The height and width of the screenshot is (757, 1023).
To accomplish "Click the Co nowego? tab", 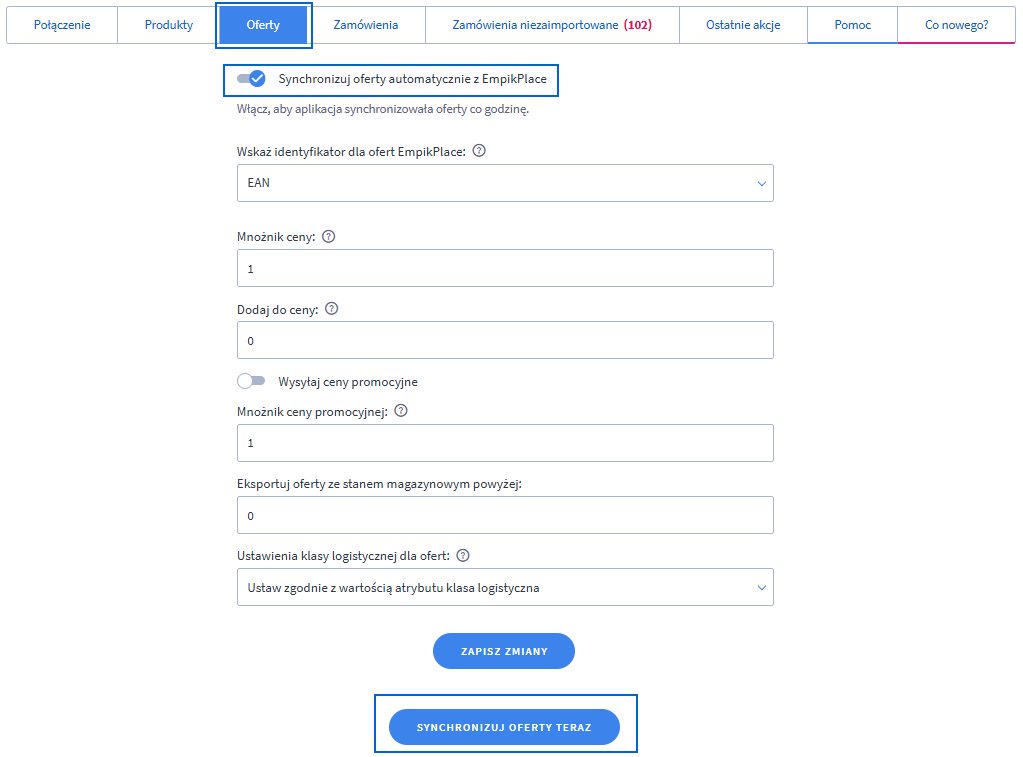I will tap(956, 25).
